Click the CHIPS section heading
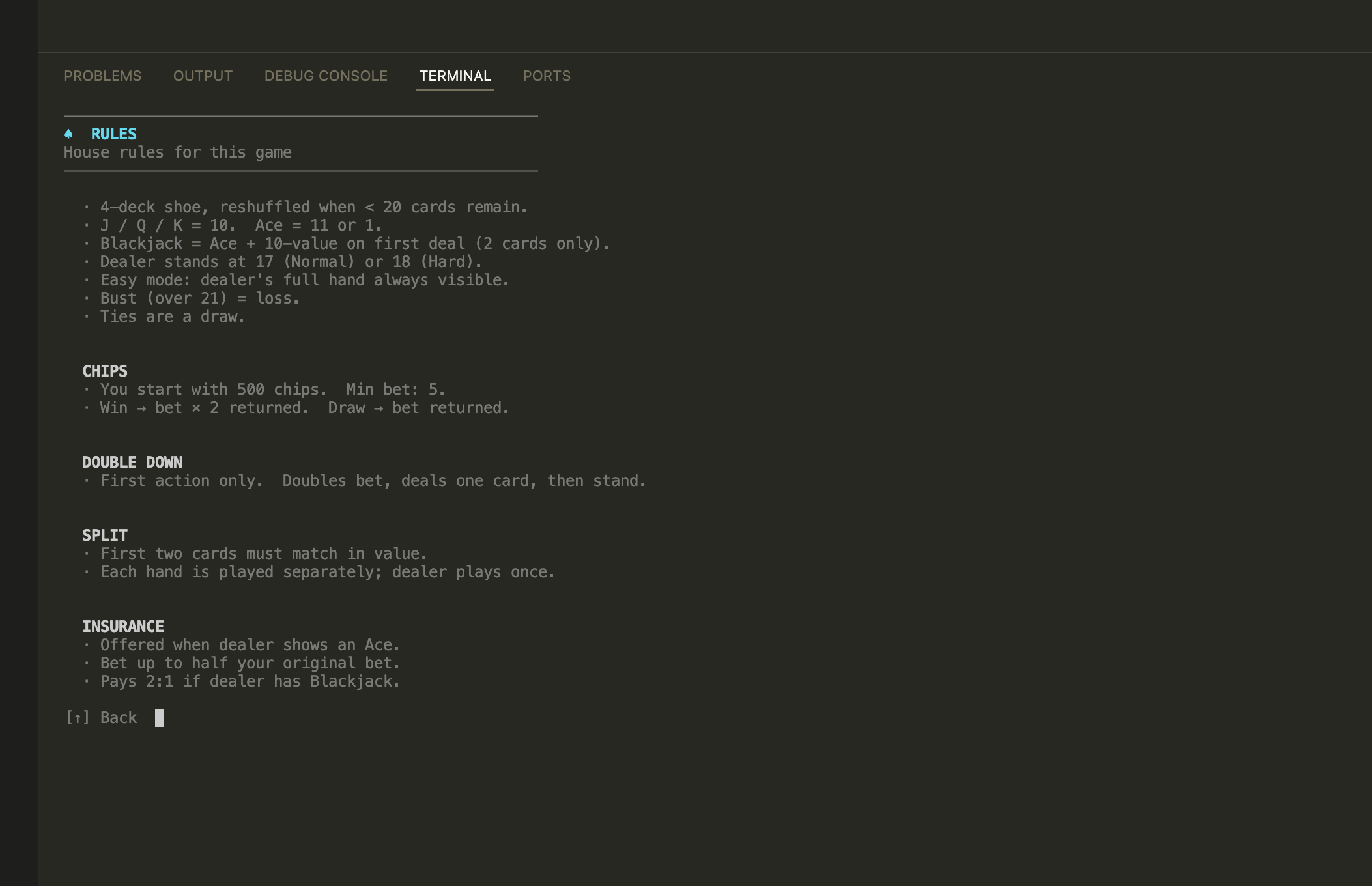This screenshot has width=1372, height=886. pos(105,371)
